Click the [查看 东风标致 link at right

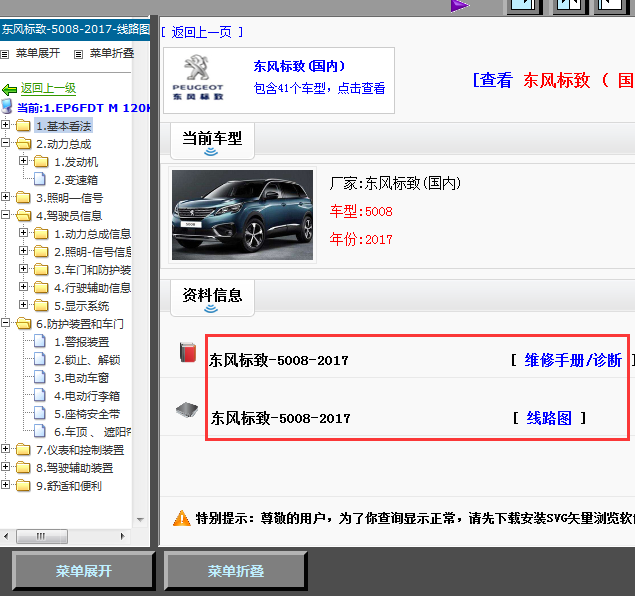click(x=552, y=80)
